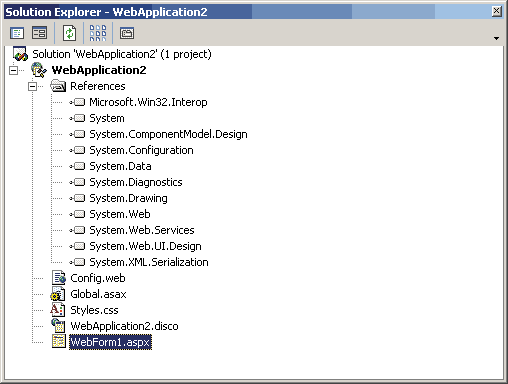Click the System.Diagnostics reference icon
The width and height of the screenshot is (508, 384).
(77, 182)
